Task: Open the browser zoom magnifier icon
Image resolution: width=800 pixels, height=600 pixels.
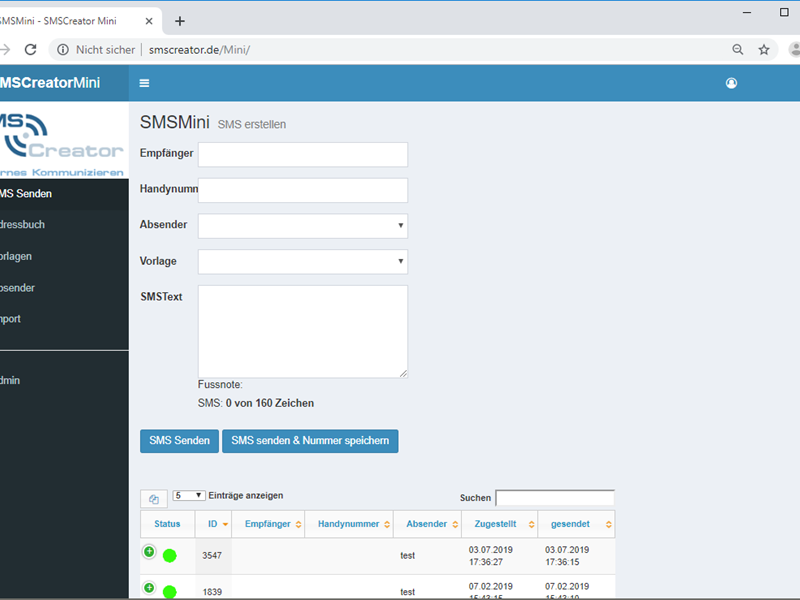Action: pyautogui.click(x=738, y=49)
